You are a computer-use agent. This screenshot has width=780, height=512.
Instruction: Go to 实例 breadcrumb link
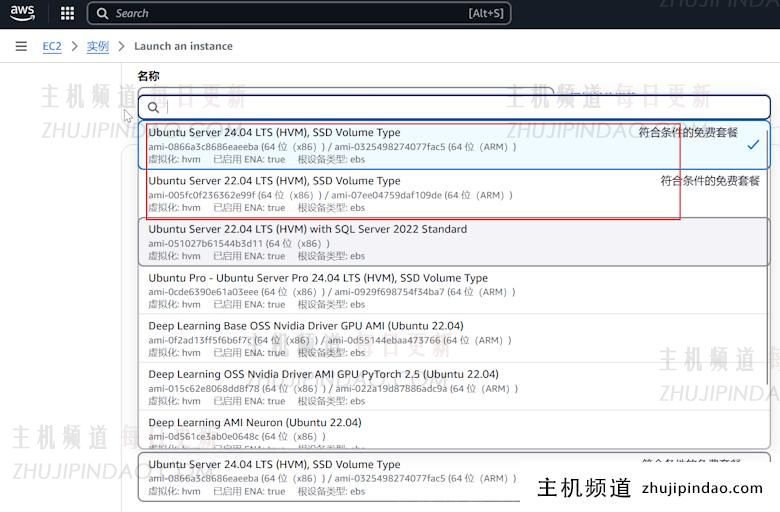tap(98, 46)
